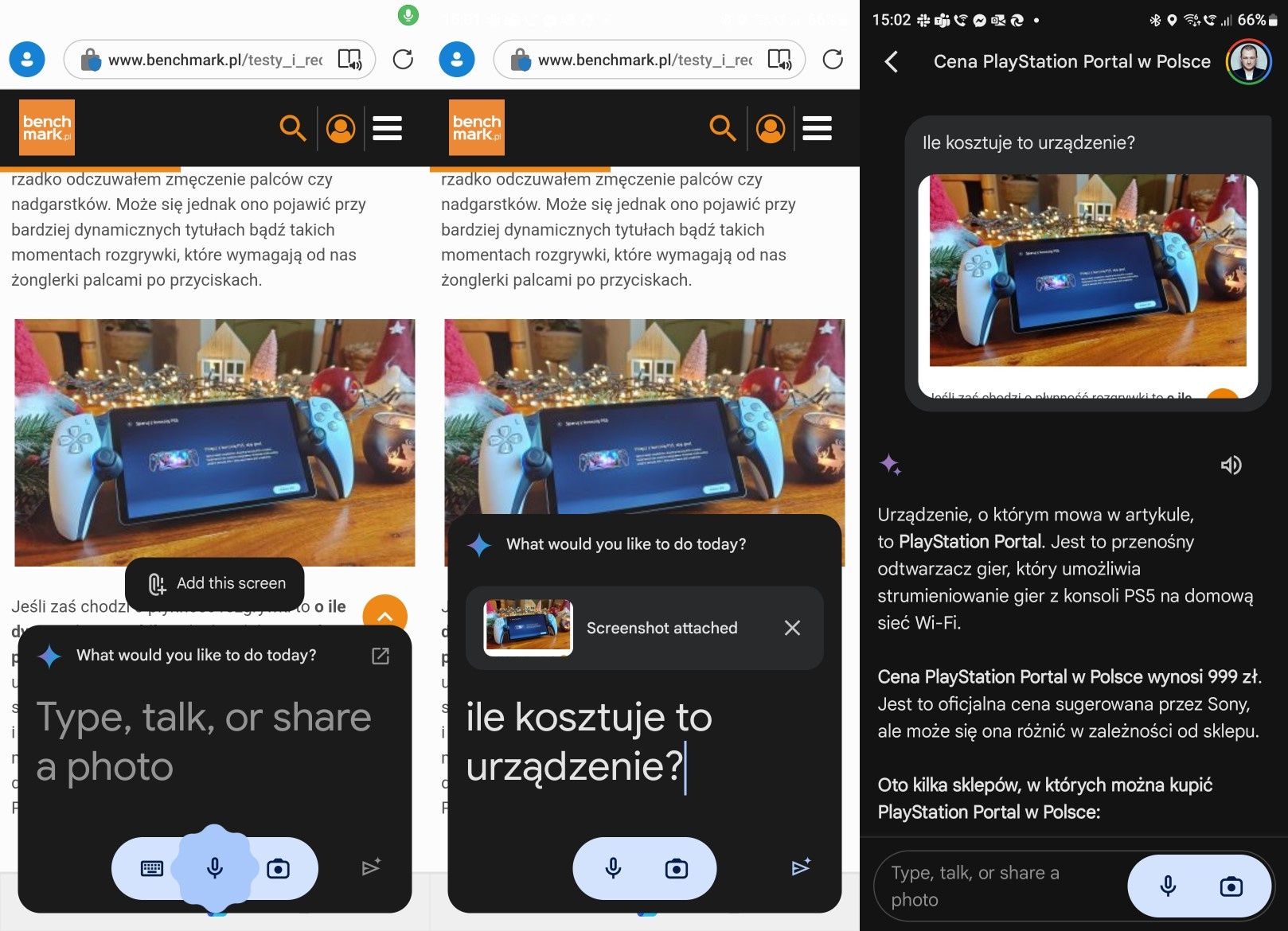Reload the page in the middle browser panel
1288x931 pixels.
click(x=833, y=60)
